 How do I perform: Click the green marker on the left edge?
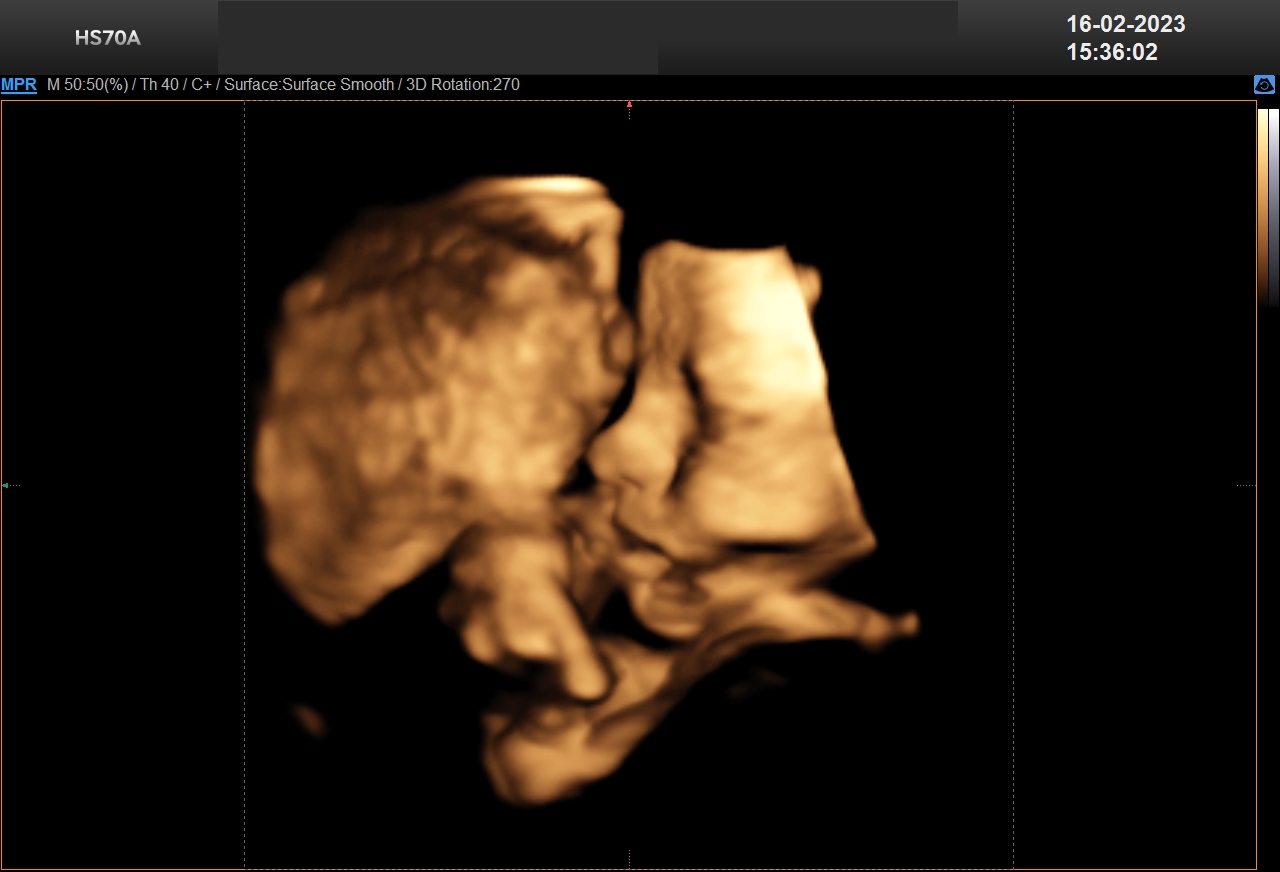pyautogui.click(x=5, y=485)
